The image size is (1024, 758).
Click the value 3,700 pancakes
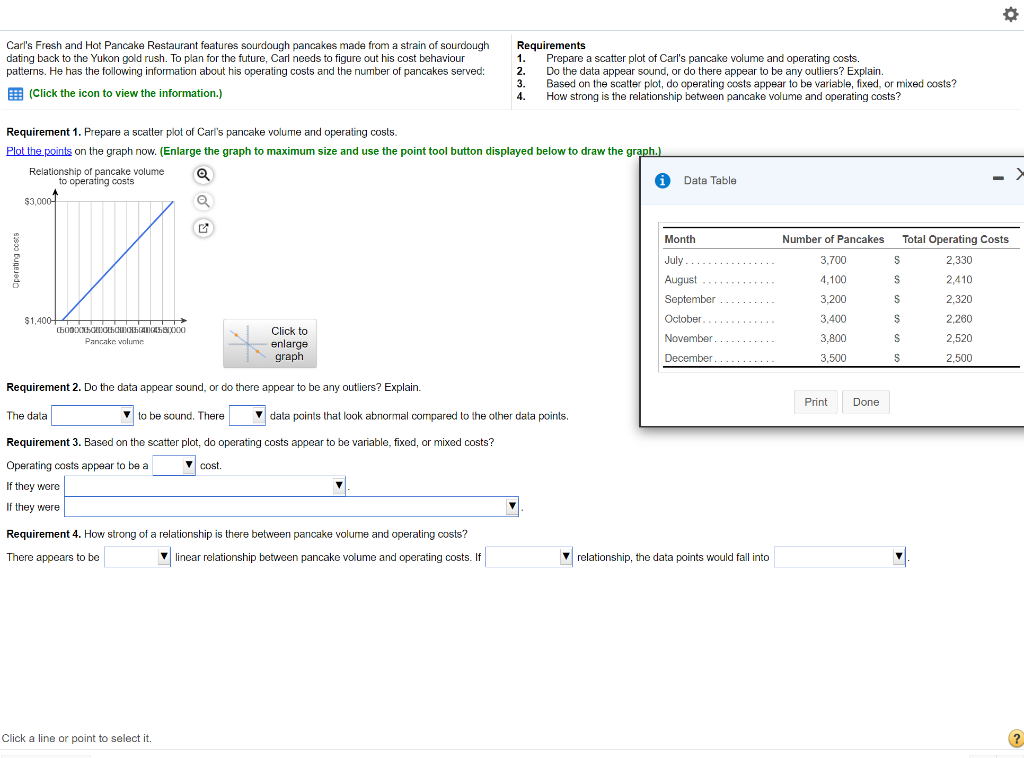(x=833, y=260)
